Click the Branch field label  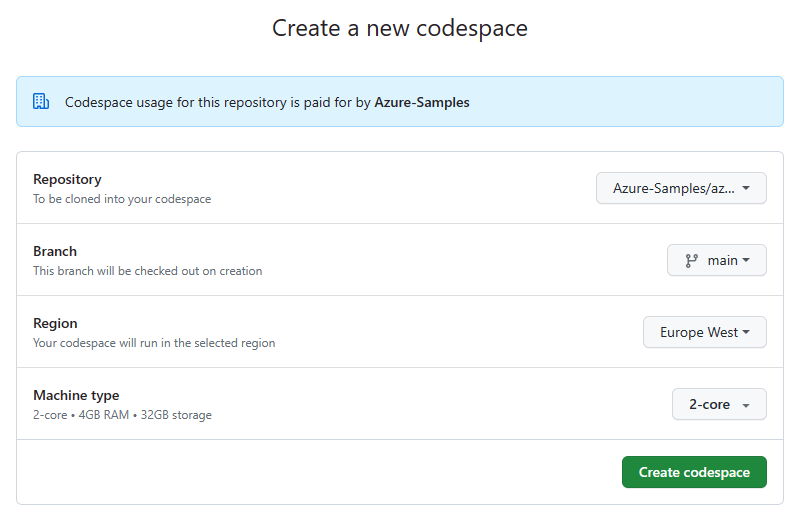pyautogui.click(x=55, y=251)
